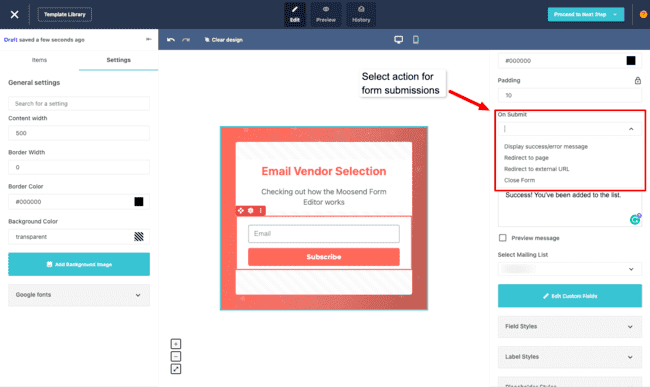Select Redirect to page option

526,158
